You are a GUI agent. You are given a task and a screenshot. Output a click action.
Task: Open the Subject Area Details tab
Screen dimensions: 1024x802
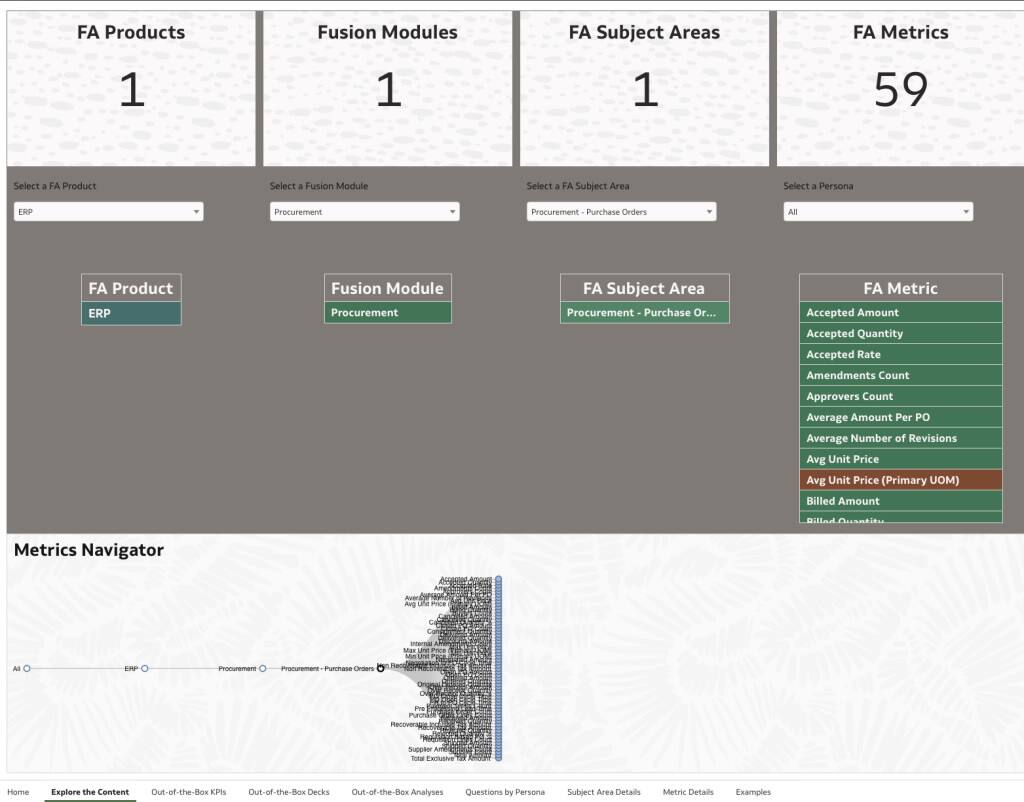coord(603,791)
